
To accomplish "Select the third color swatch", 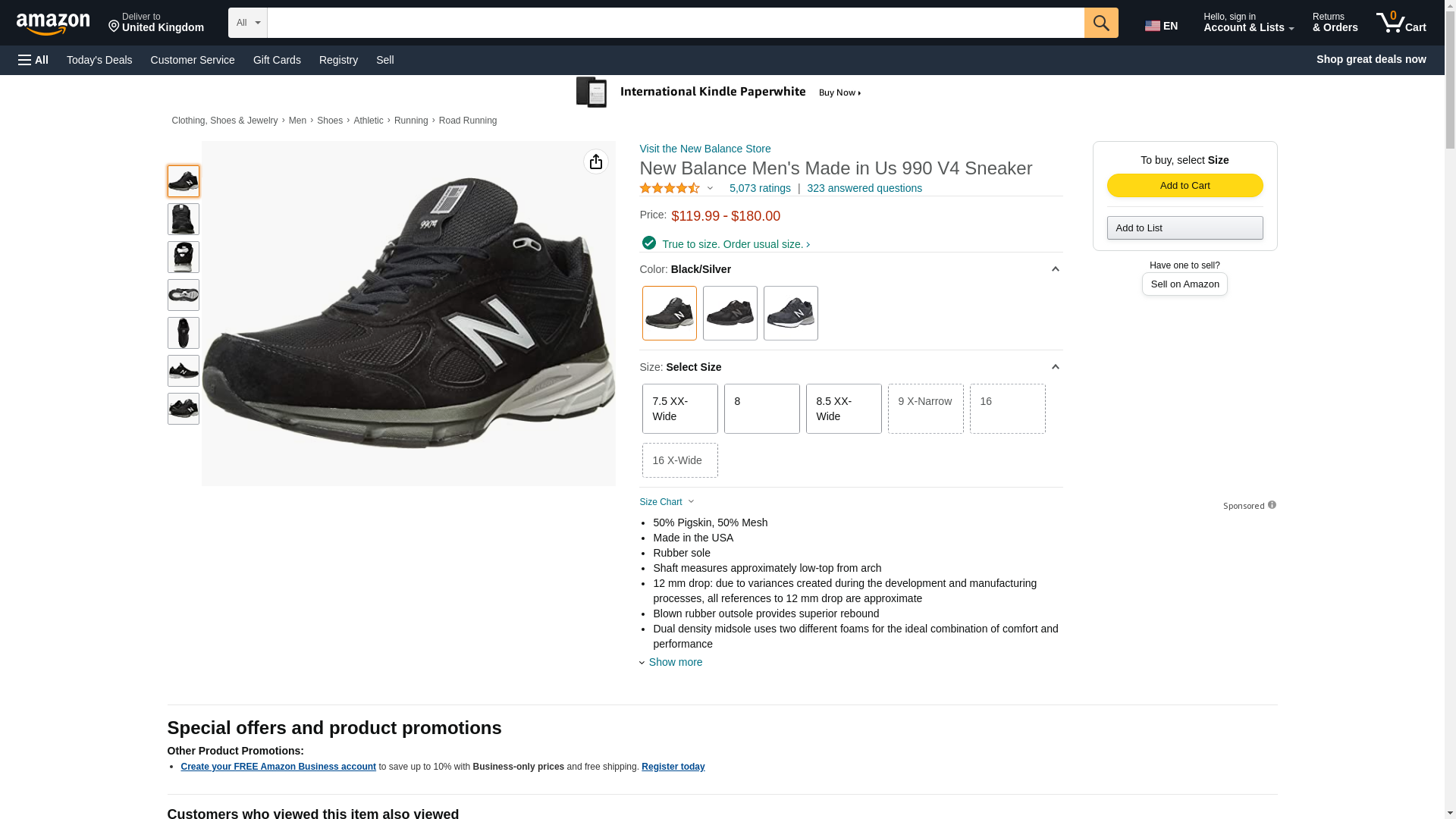I will pyautogui.click(x=790, y=313).
